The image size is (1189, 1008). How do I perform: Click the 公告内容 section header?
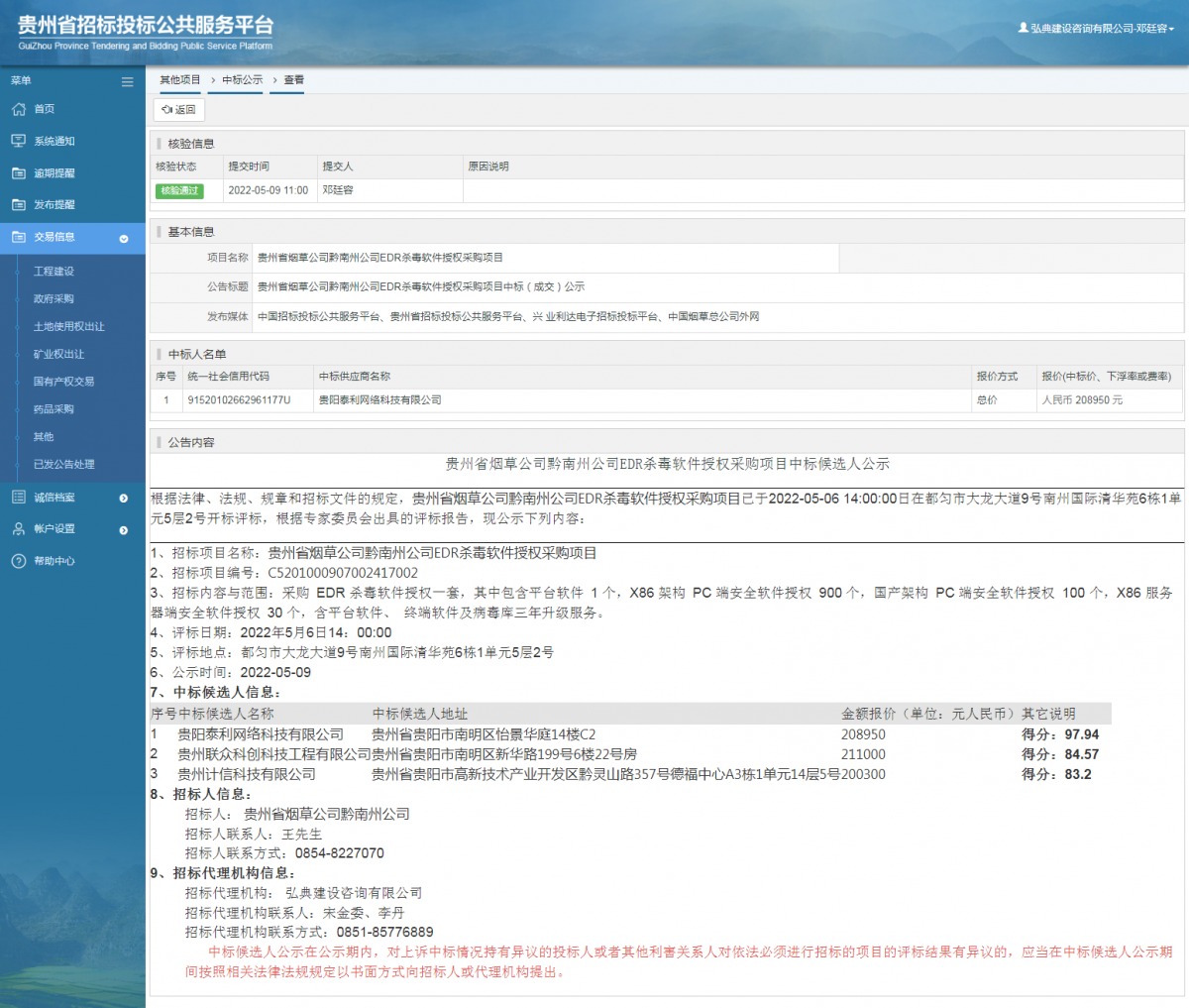click(191, 442)
